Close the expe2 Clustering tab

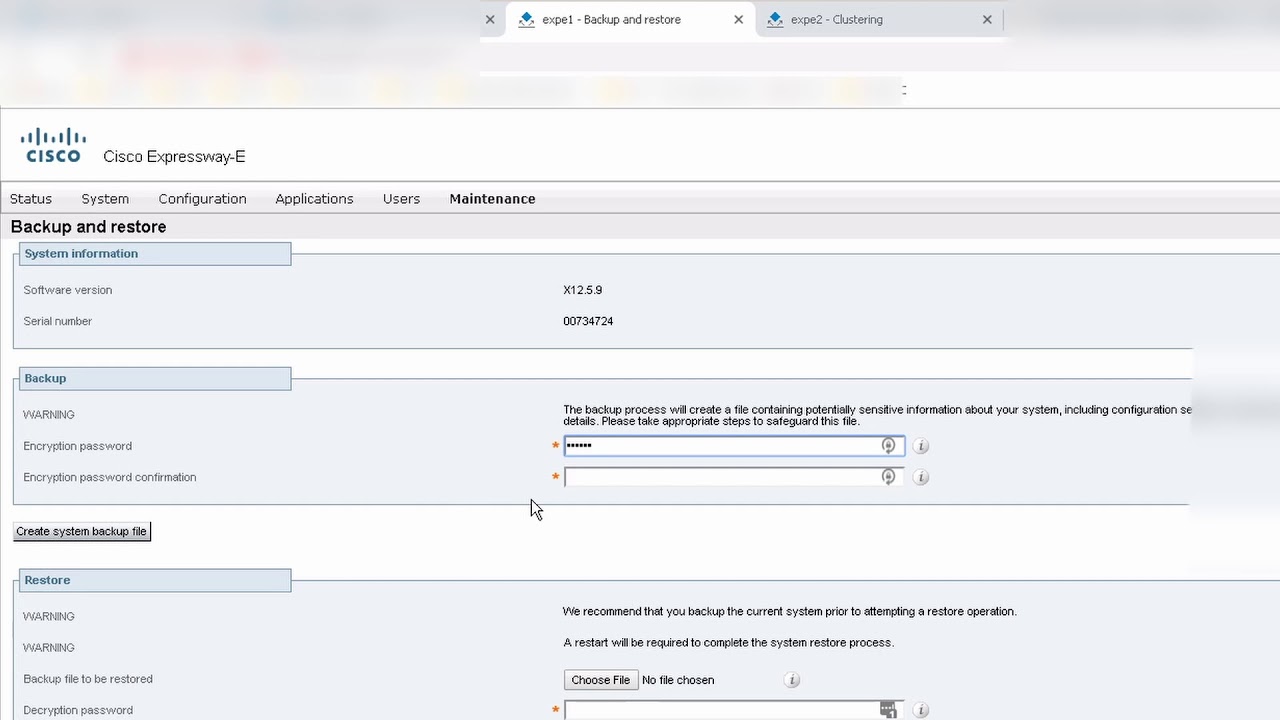point(987,19)
